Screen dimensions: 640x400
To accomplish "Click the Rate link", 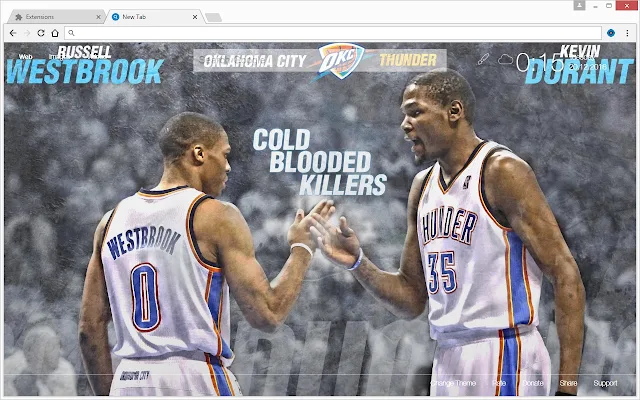I will point(499,383).
